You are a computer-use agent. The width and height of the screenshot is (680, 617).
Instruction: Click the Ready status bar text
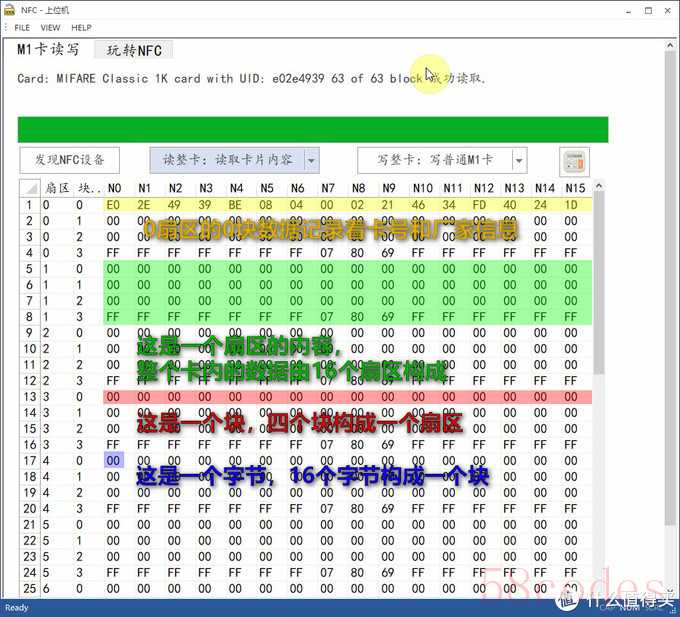(x=16, y=608)
